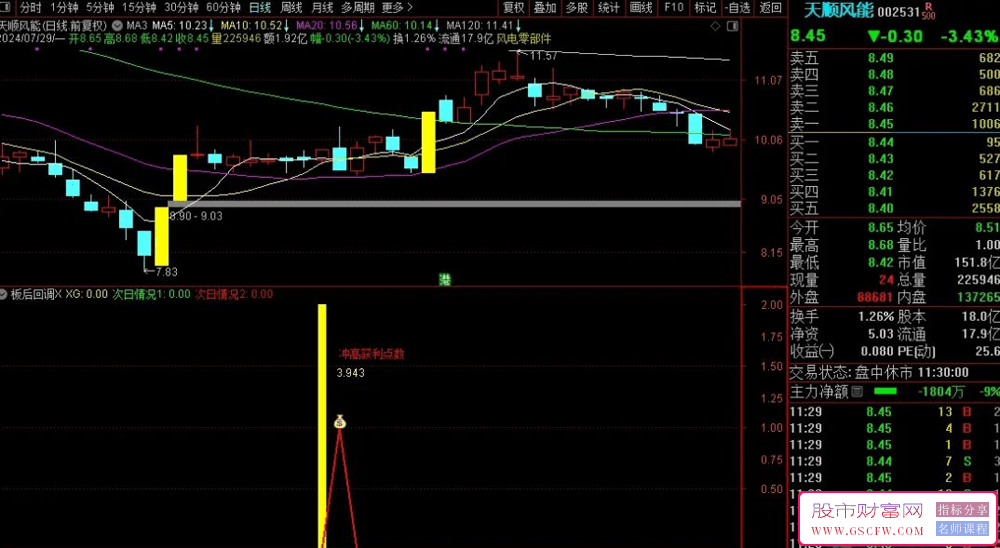Select the 买一 8.44 order row
Screen dimensions: 1000x548
click(x=895, y=142)
